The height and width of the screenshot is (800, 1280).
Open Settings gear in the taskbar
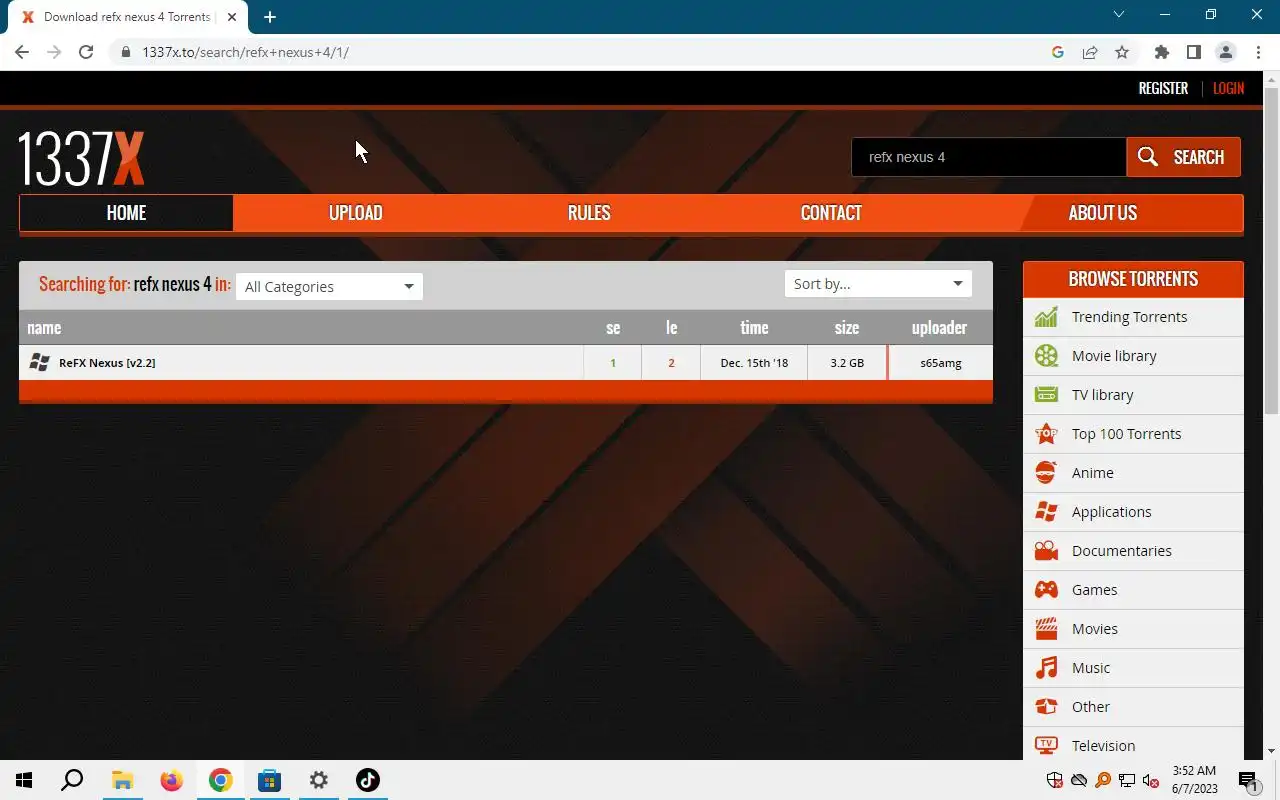(319, 780)
